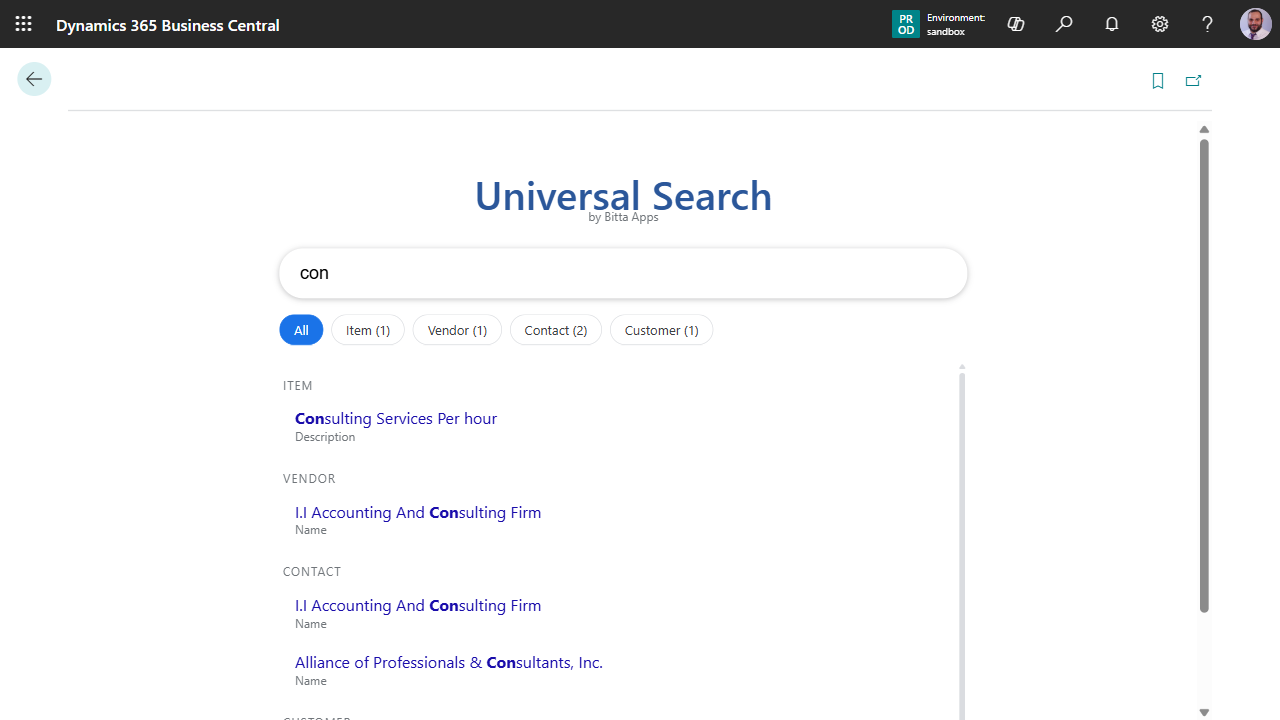Viewport: 1280px width, 720px height.
Task: Open contact I.I Accounting And Consulting Firm
Action: coord(418,606)
